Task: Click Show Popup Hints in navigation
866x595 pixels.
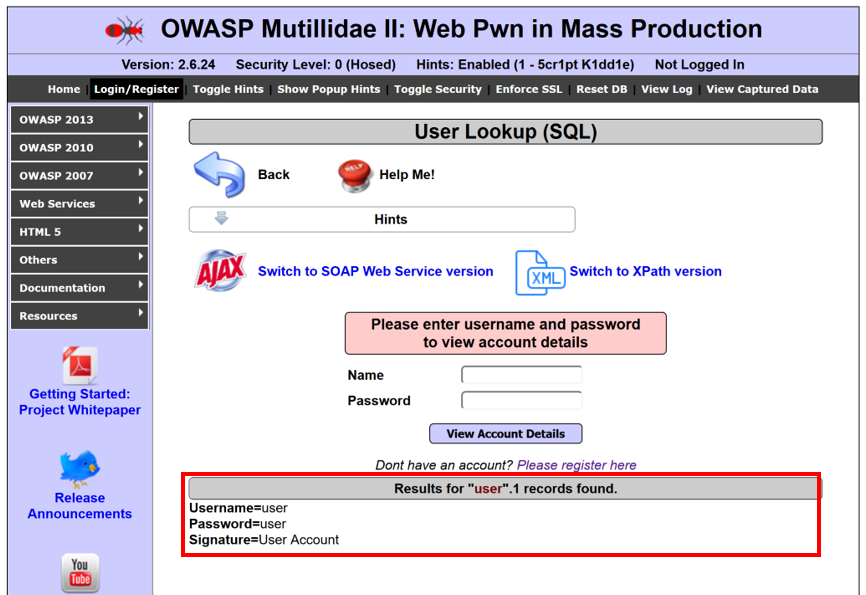Action: pos(329,89)
